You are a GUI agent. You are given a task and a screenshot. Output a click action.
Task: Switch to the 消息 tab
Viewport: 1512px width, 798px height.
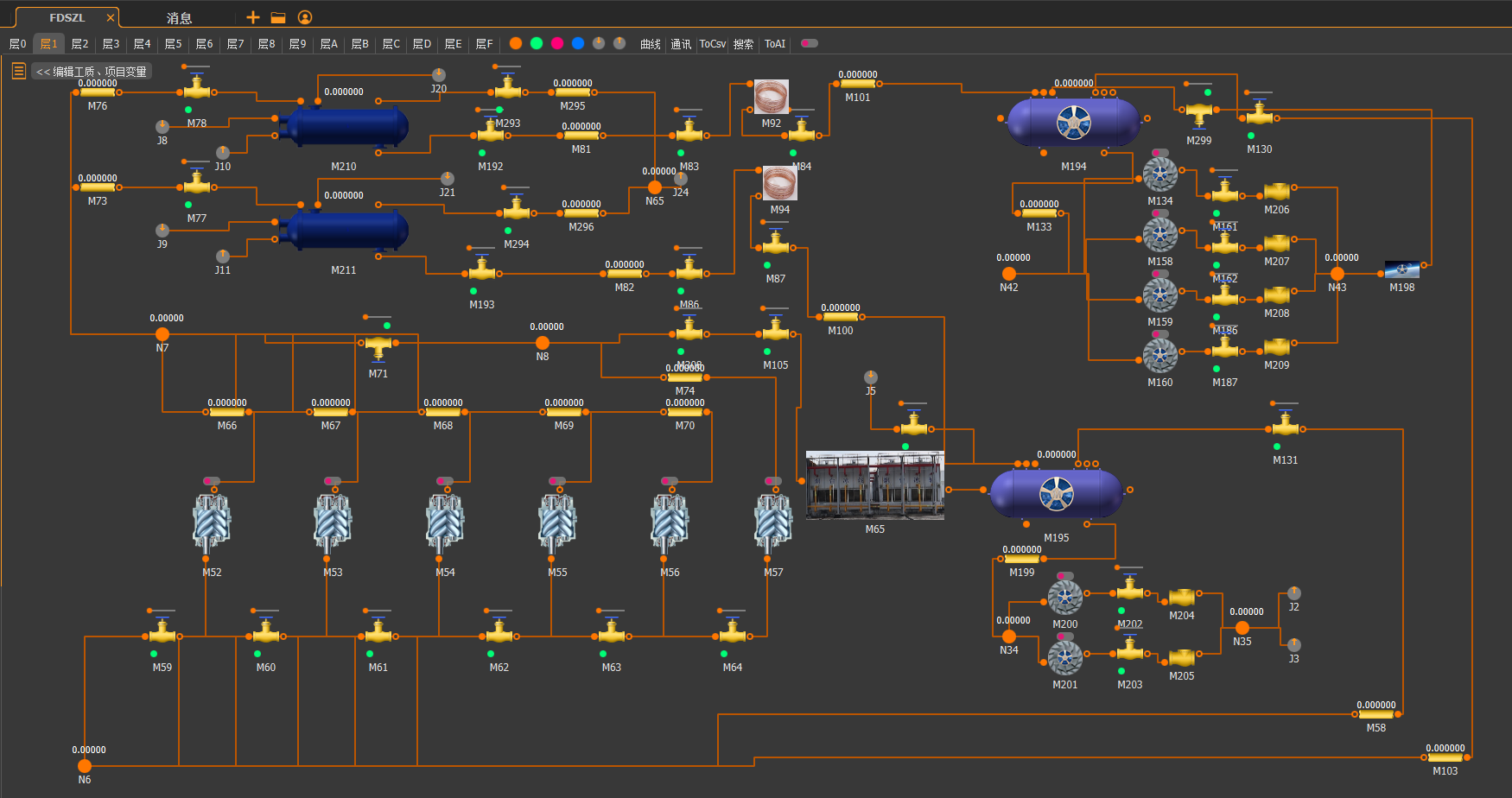pos(179,18)
